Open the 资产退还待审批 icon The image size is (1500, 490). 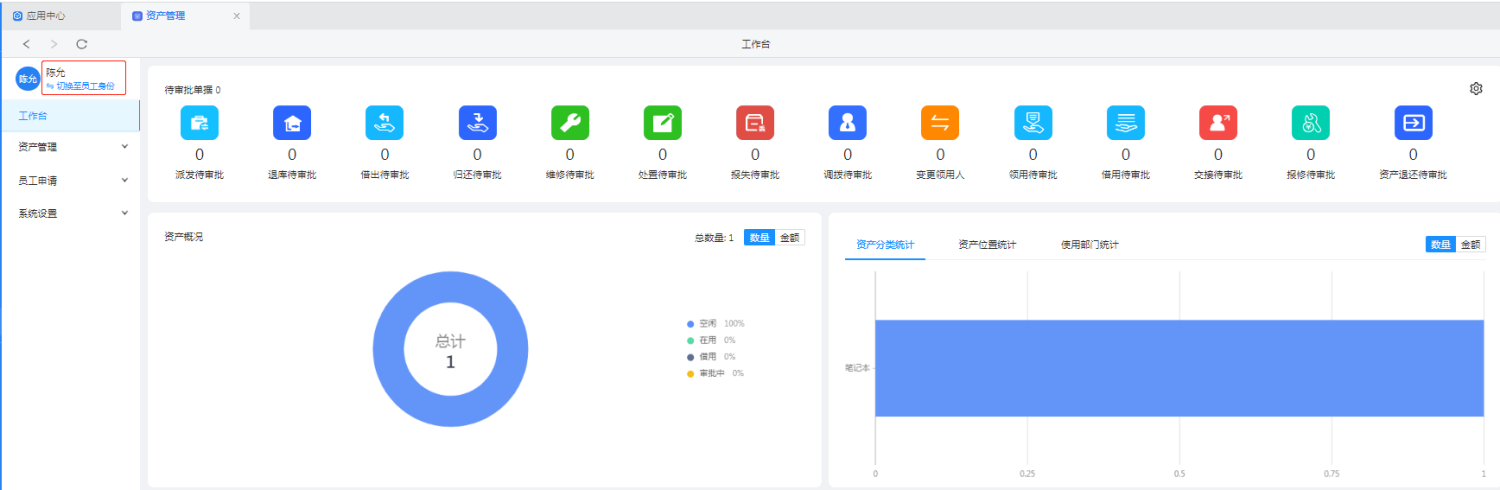1413,123
